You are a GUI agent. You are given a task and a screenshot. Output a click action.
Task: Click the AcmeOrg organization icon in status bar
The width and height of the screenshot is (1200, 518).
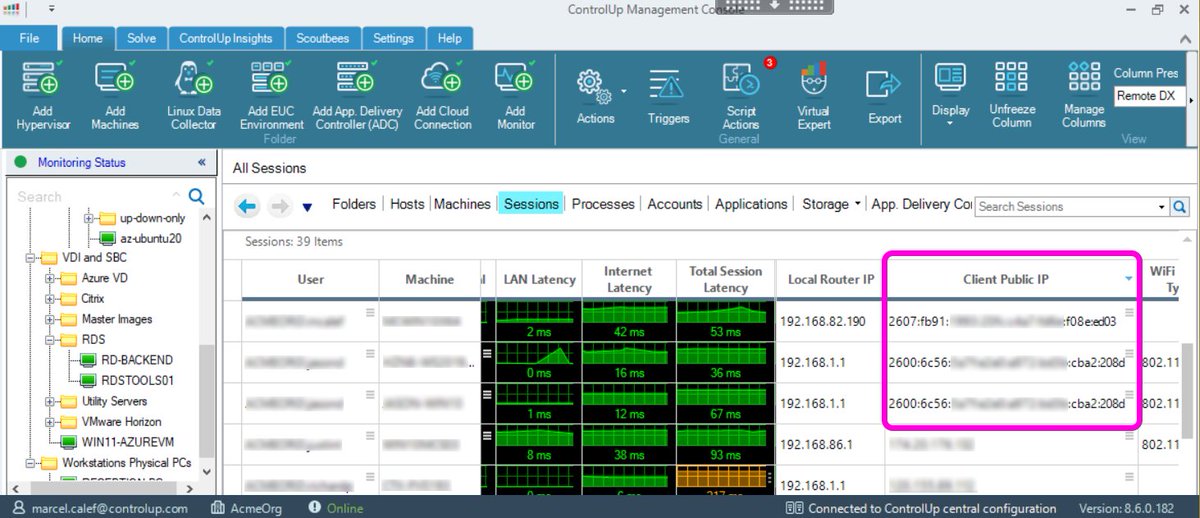click(x=218, y=508)
